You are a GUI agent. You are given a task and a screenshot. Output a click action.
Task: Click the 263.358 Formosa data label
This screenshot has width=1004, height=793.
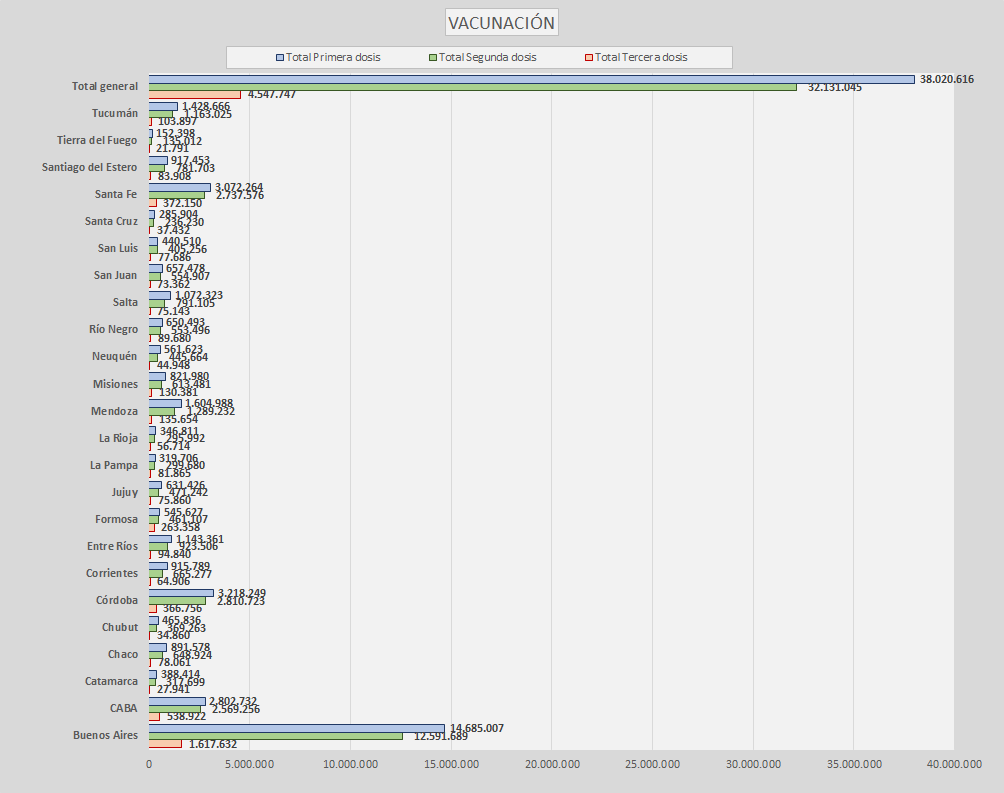coord(180,527)
